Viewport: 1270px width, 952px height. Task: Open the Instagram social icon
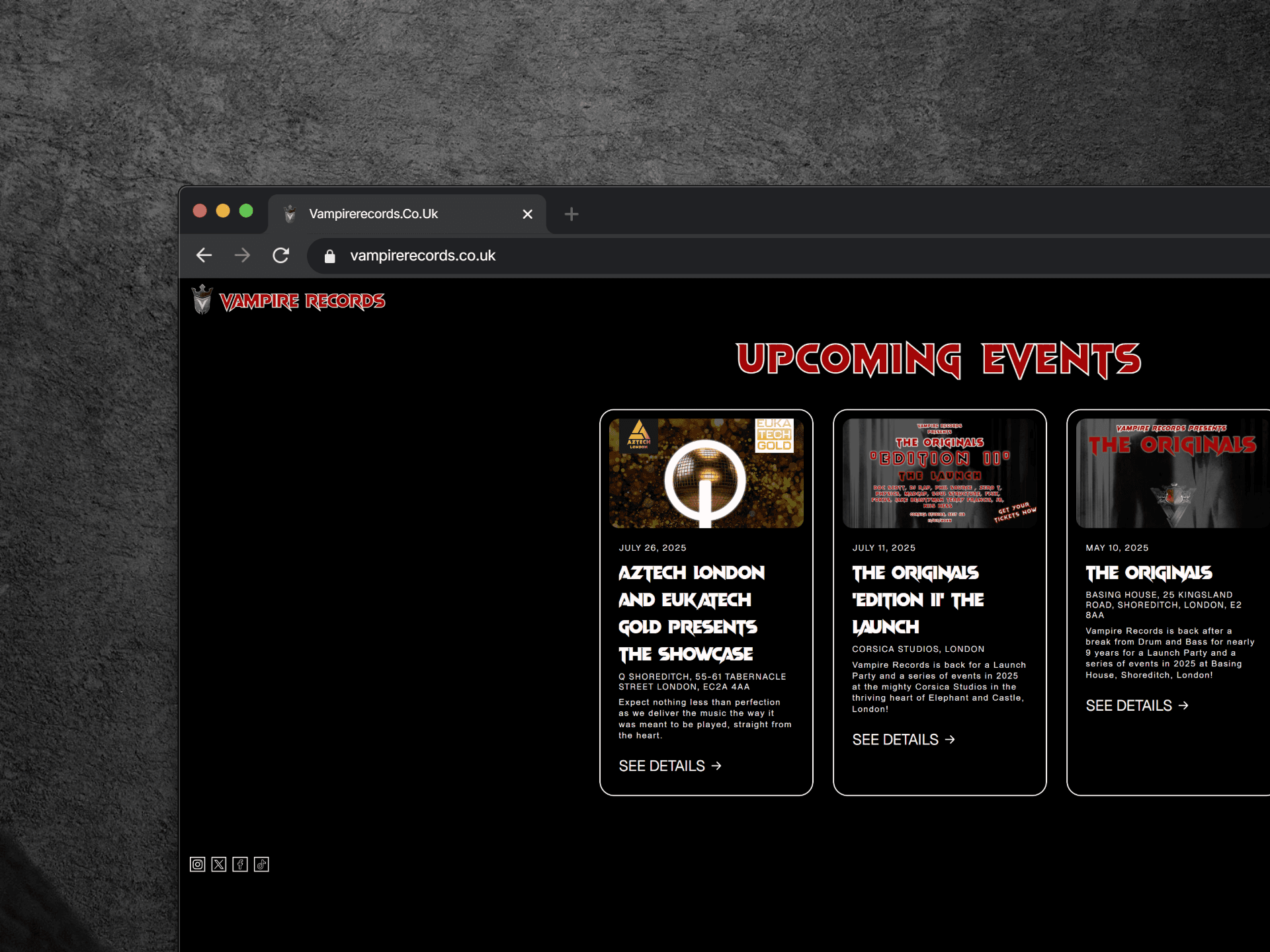197,864
